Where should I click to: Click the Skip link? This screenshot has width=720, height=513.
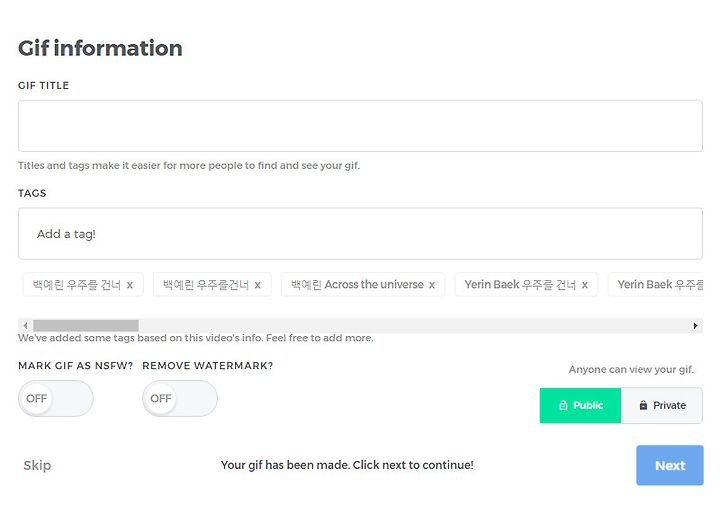pyautogui.click(x=37, y=465)
